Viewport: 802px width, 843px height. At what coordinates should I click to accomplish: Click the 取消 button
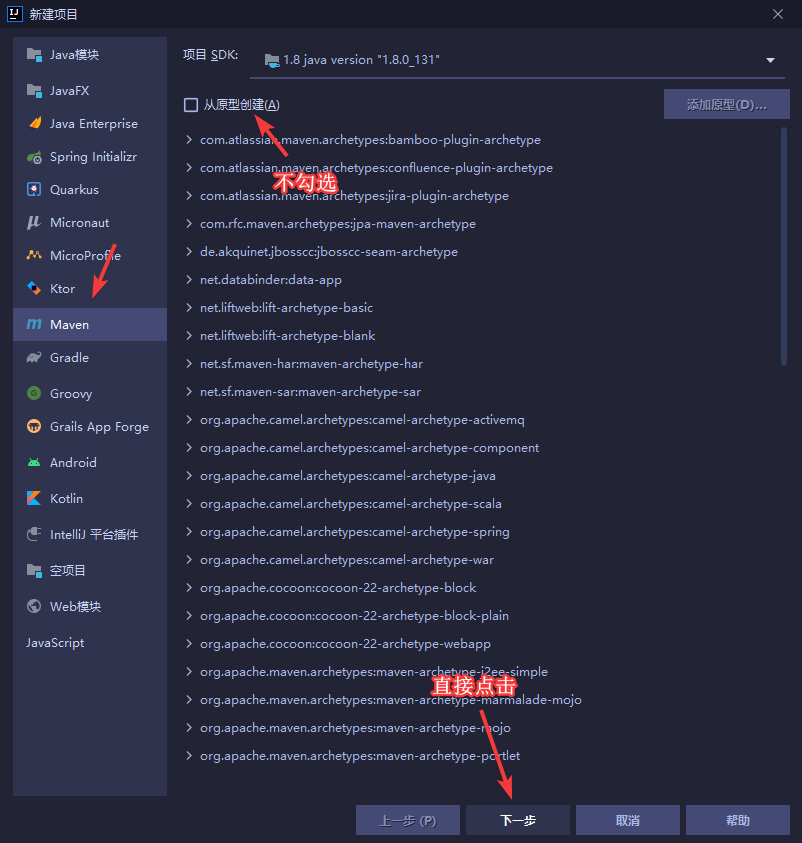[x=628, y=820]
